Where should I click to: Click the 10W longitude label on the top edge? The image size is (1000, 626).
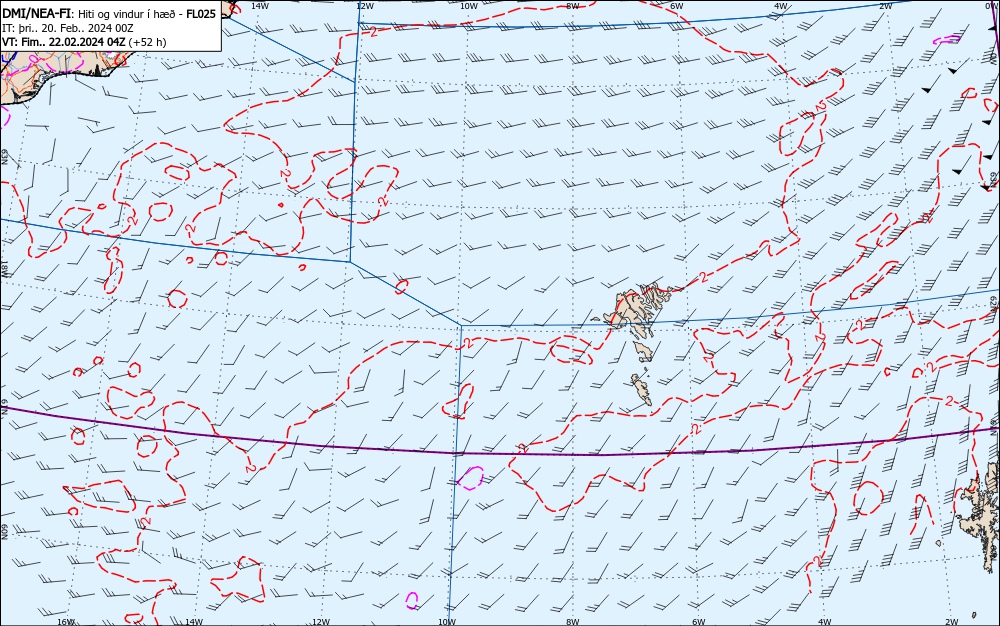[x=469, y=5]
